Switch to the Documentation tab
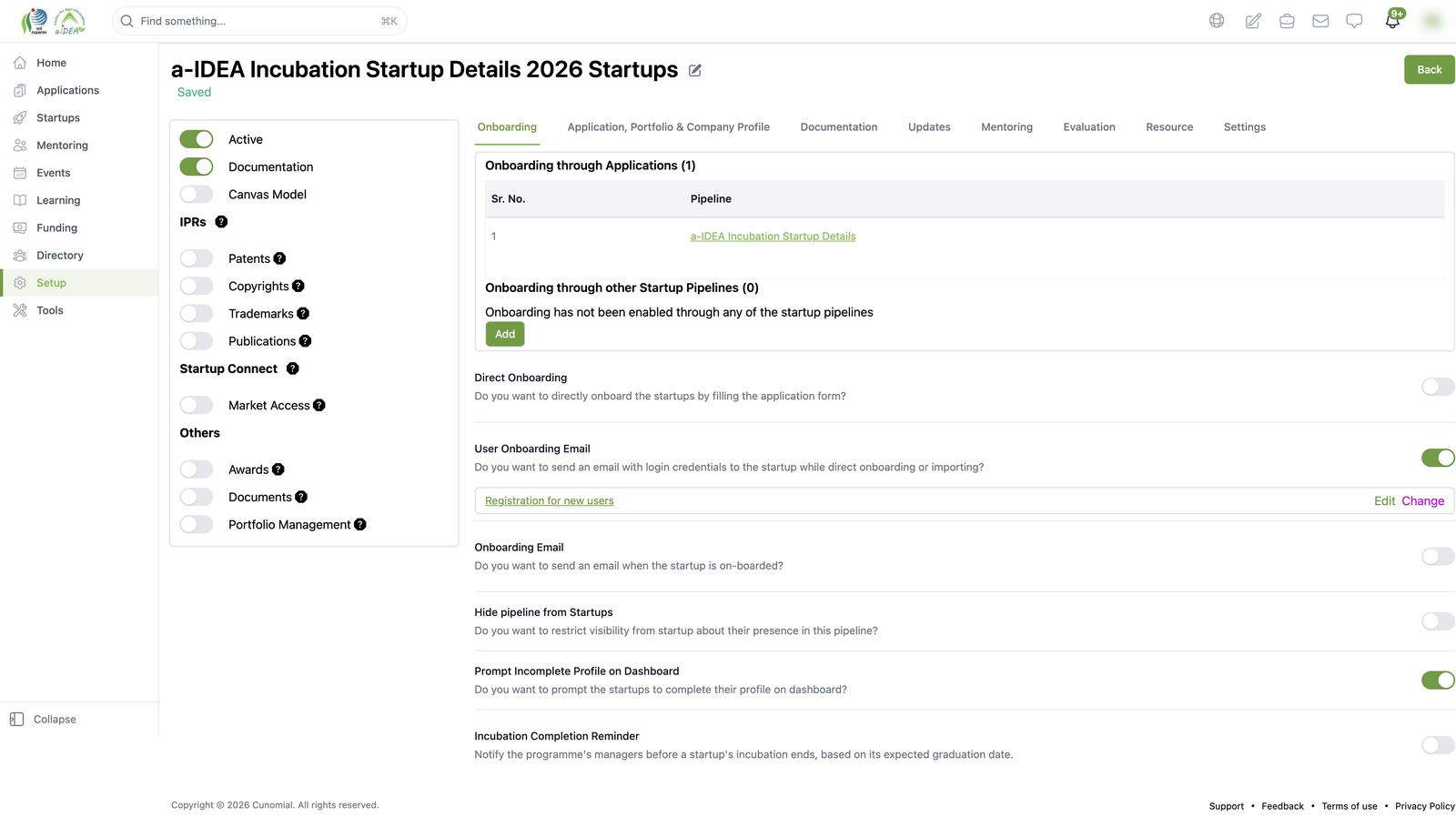 point(838,127)
